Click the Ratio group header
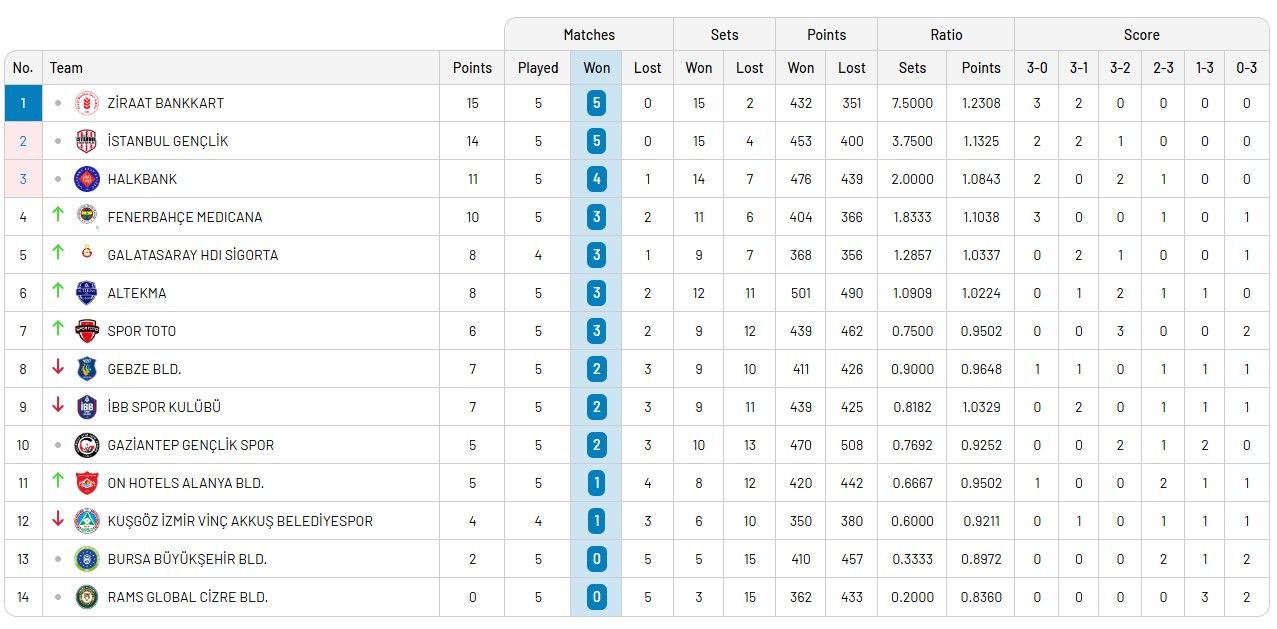 point(946,34)
